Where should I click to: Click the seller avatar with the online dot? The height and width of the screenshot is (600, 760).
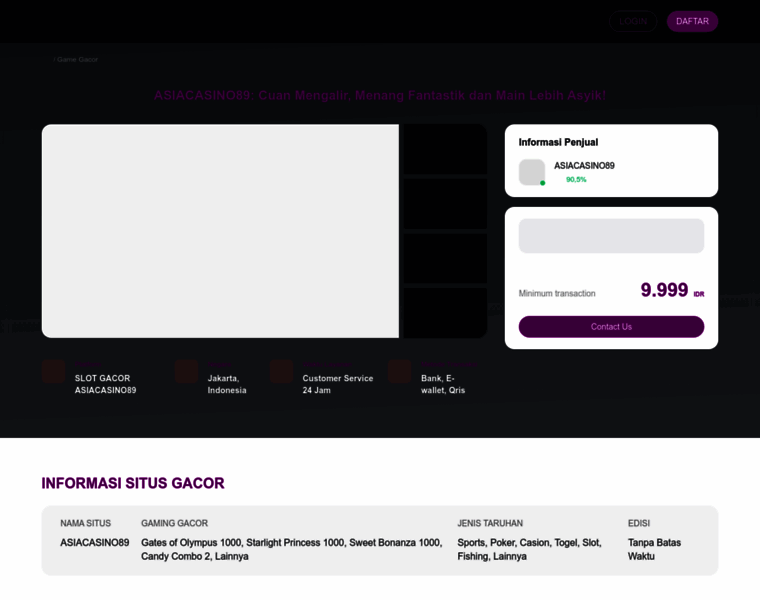coord(532,172)
